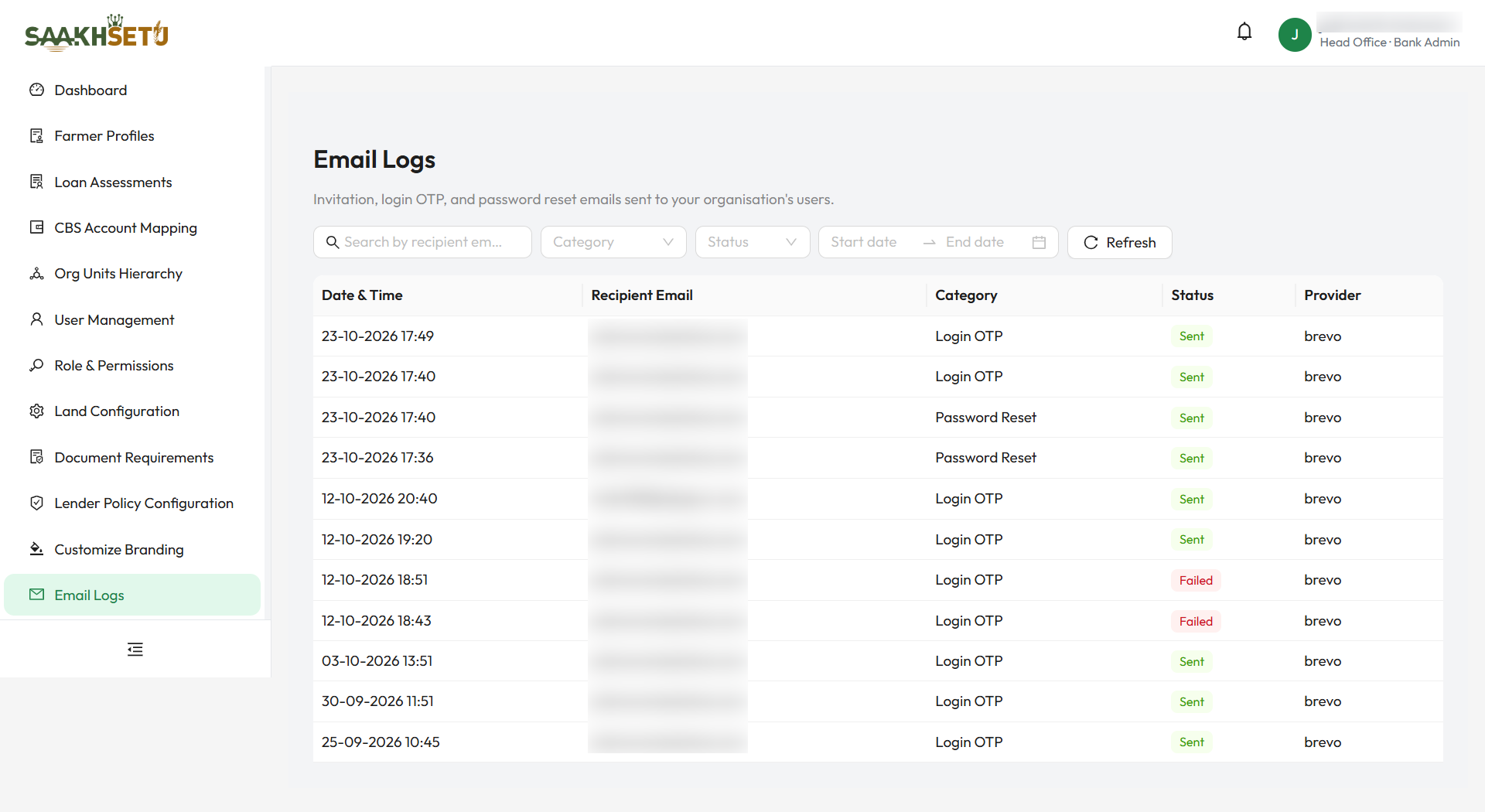Click the User Management person icon
The width and height of the screenshot is (1485, 812).
click(x=36, y=319)
